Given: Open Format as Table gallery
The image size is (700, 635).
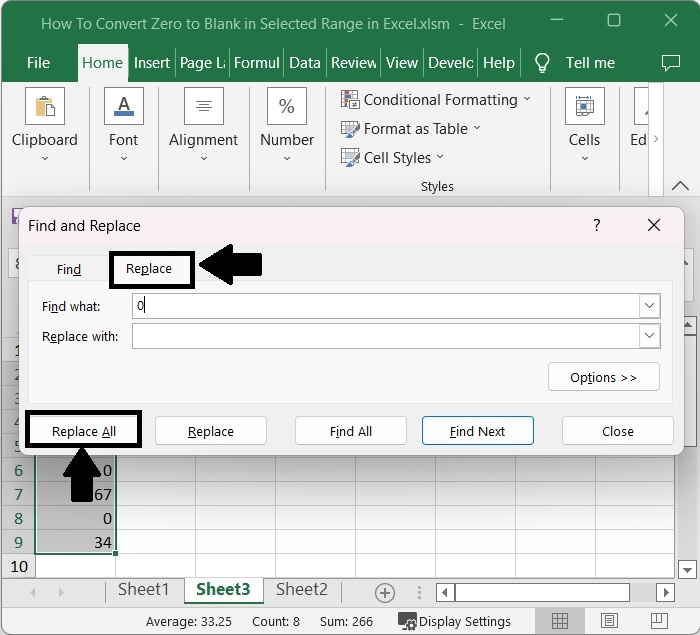Looking at the screenshot, I should click(x=411, y=129).
